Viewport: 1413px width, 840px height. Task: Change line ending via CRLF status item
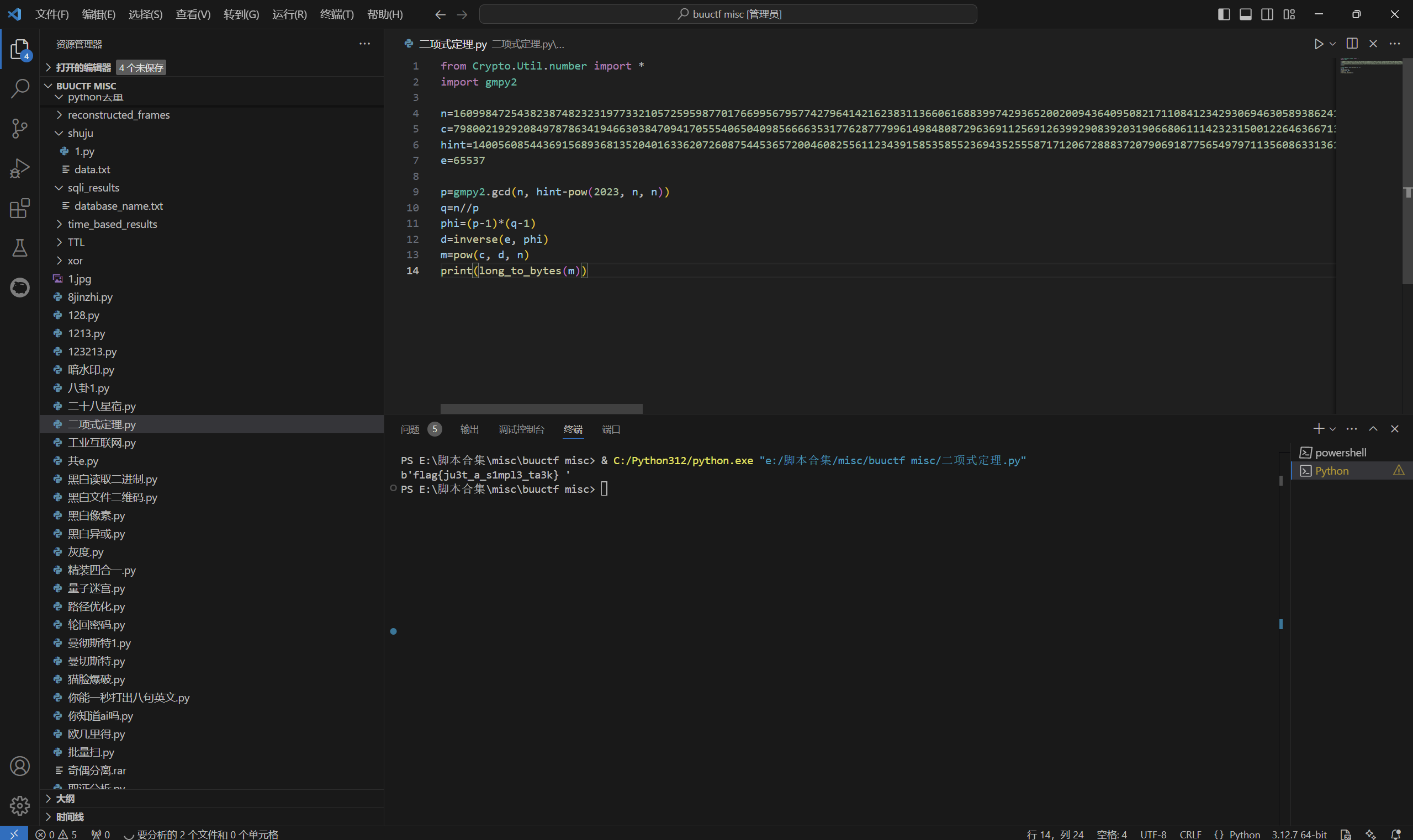(x=1190, y=834)
